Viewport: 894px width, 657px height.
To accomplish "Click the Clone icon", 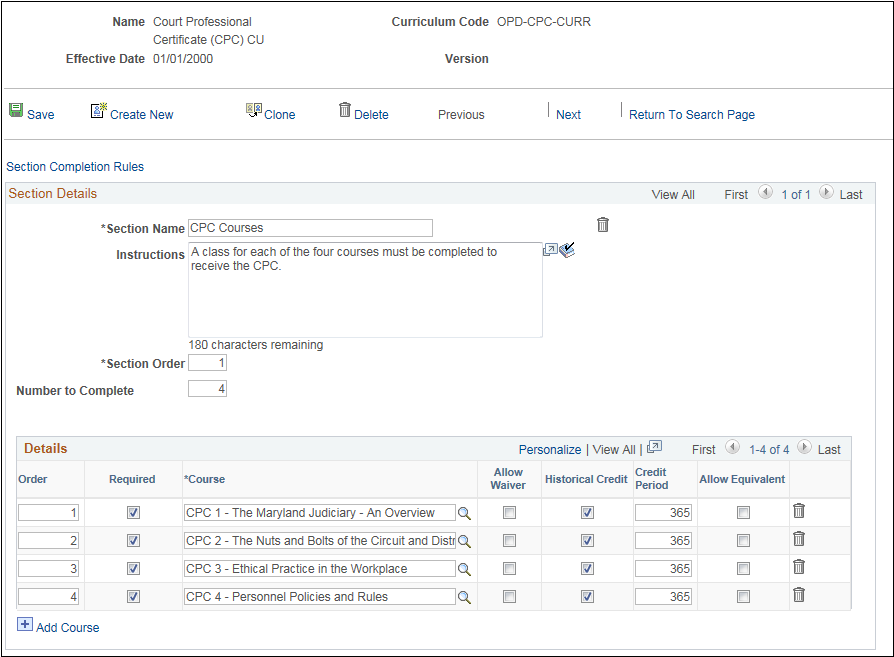I will (254, 110).
